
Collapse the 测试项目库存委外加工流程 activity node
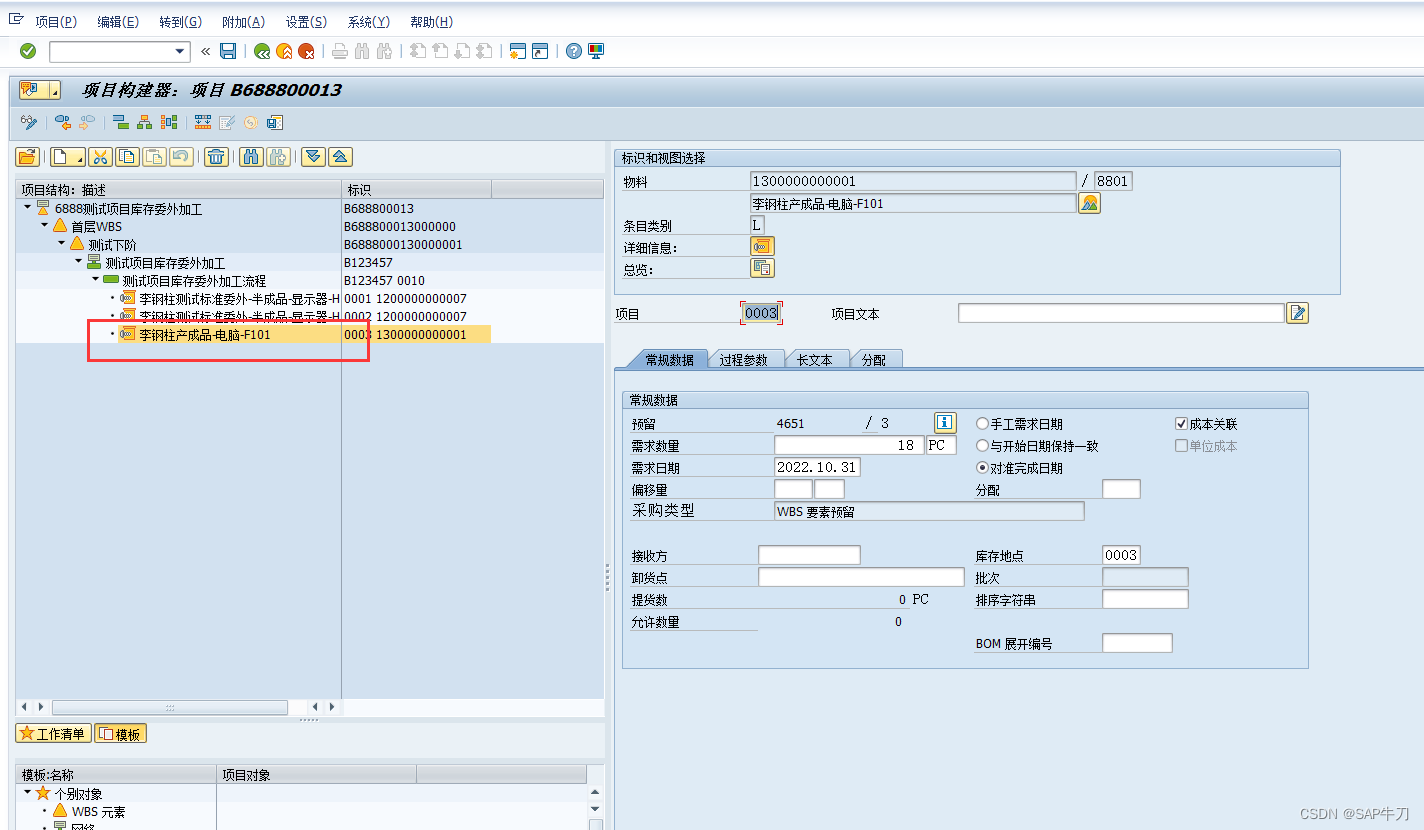coord(95,279)
